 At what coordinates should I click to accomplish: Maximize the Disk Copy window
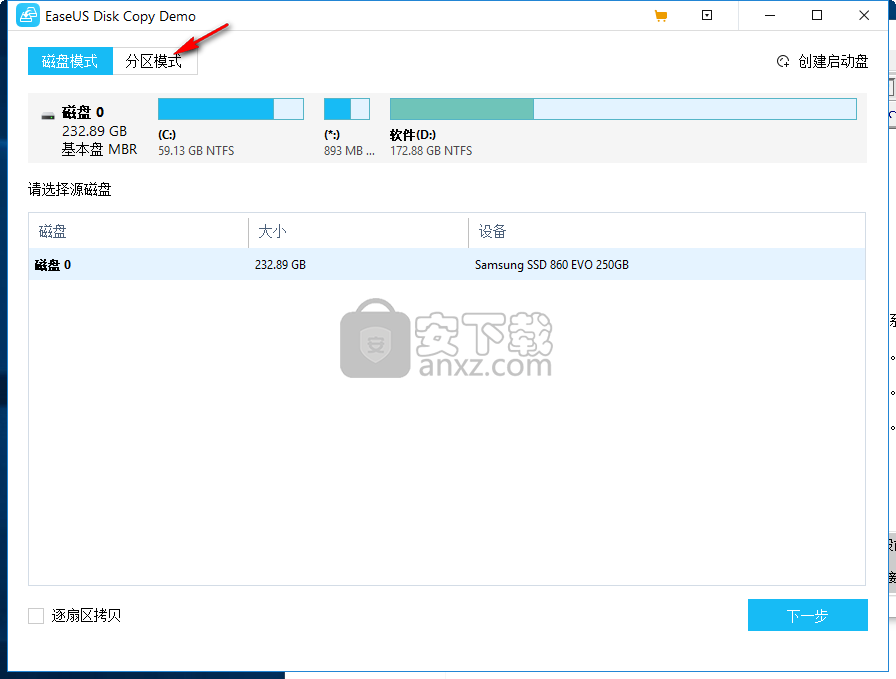817,16
